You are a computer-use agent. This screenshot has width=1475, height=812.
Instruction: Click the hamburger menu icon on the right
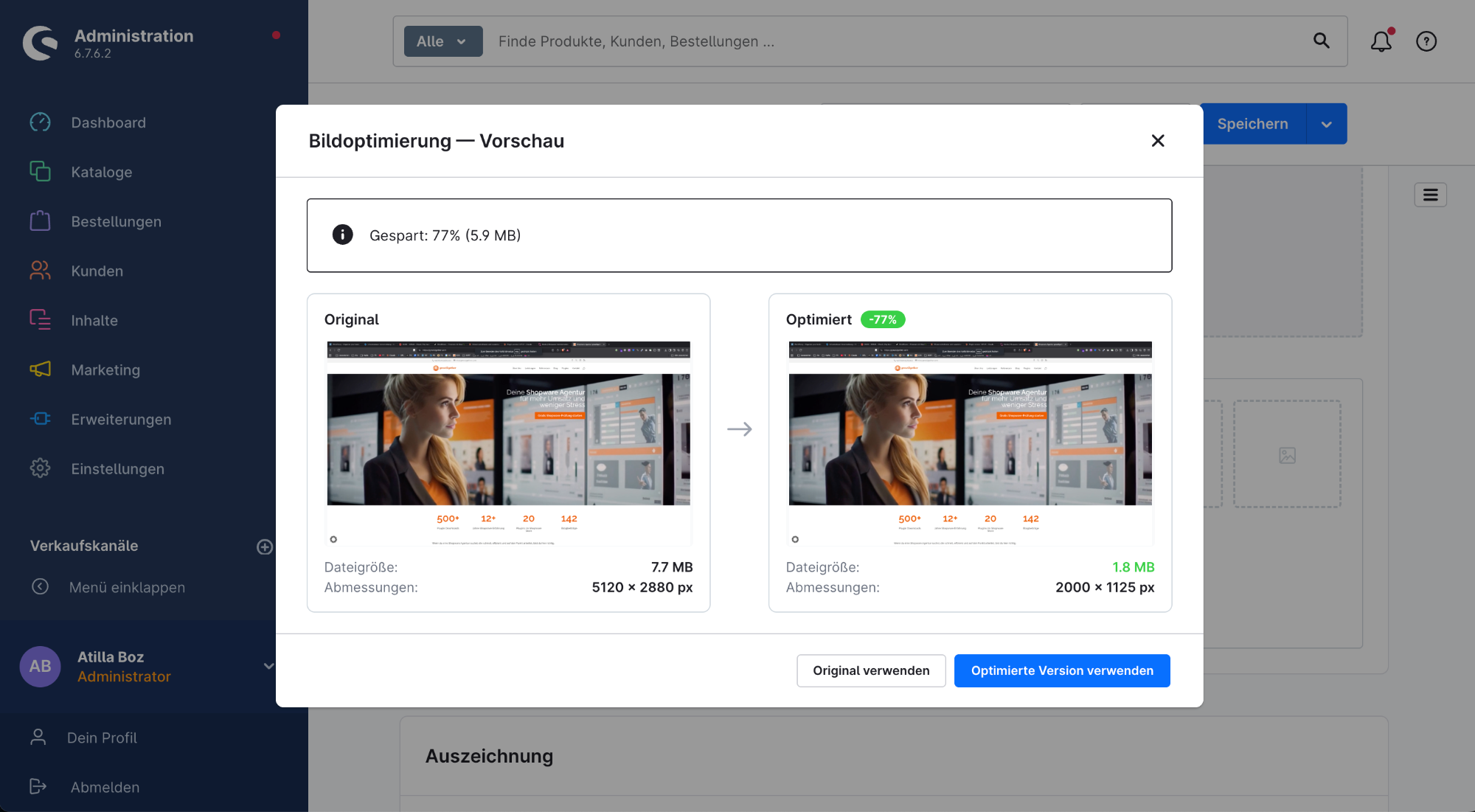[x=1430, y=195]
